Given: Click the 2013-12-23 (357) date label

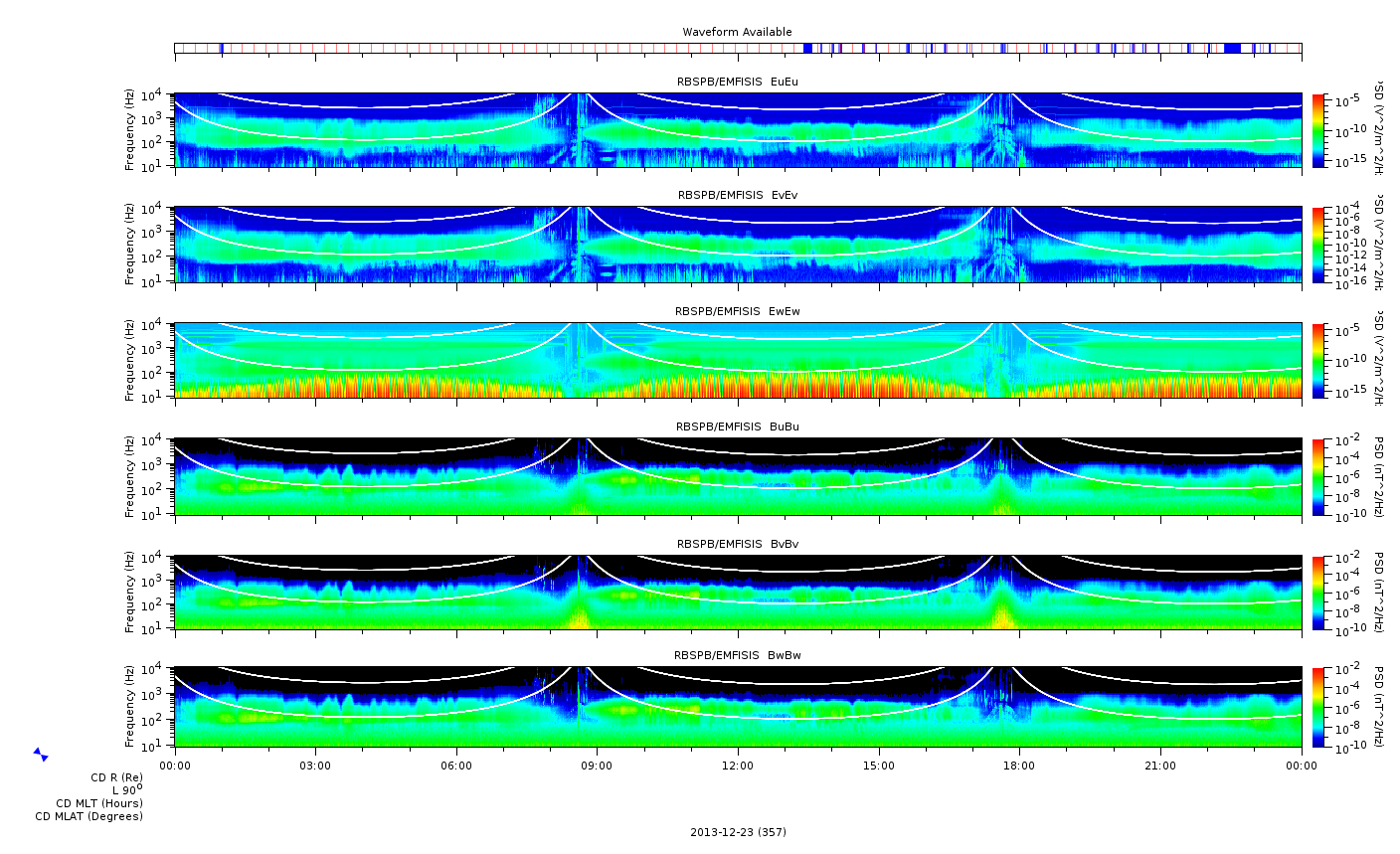Looking at the screenshot, I should click(x=738, y=832).
